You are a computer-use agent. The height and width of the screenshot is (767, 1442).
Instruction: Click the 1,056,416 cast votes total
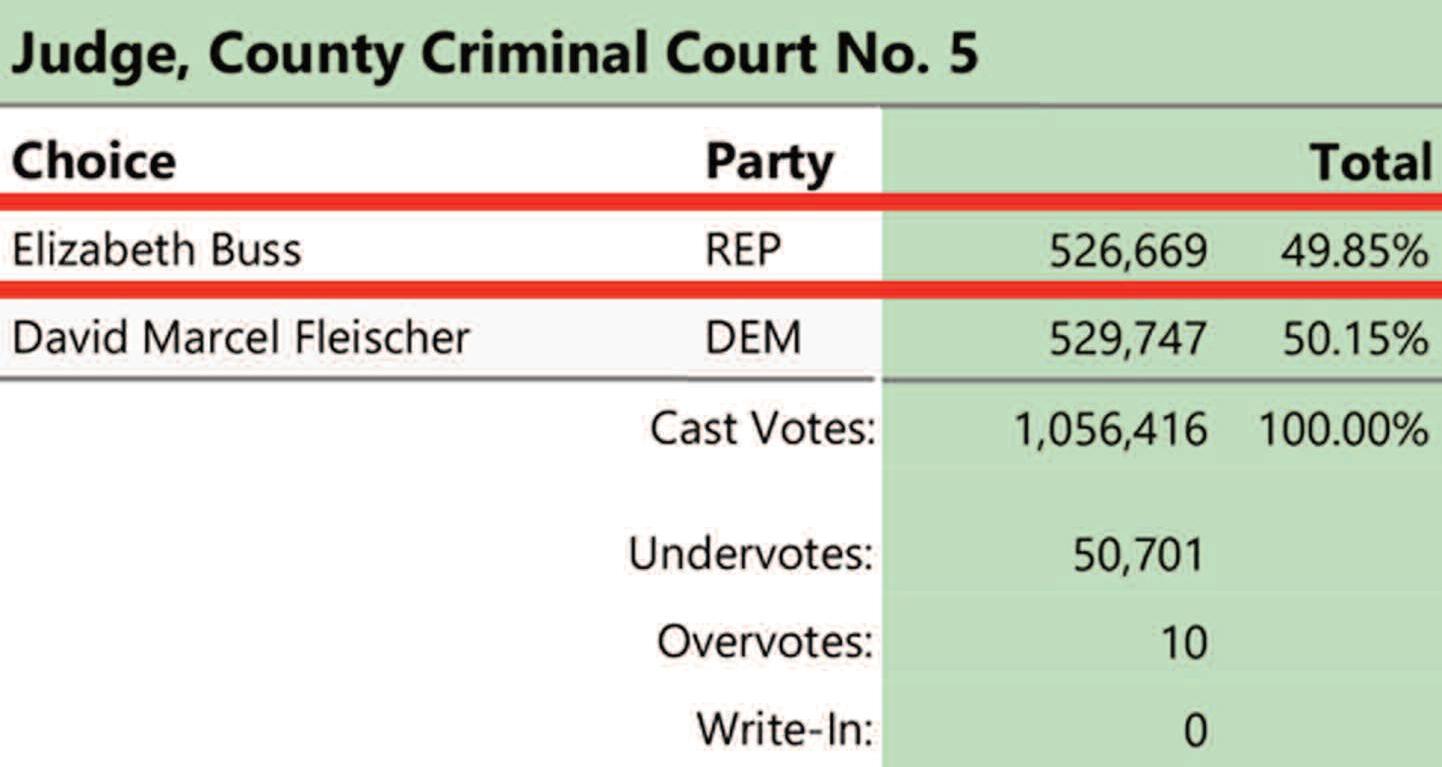click(1111, 431)
